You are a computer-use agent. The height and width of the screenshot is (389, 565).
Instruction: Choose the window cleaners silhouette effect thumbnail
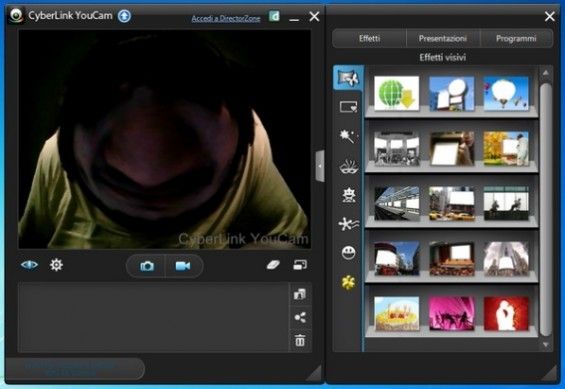pos(506,204)
